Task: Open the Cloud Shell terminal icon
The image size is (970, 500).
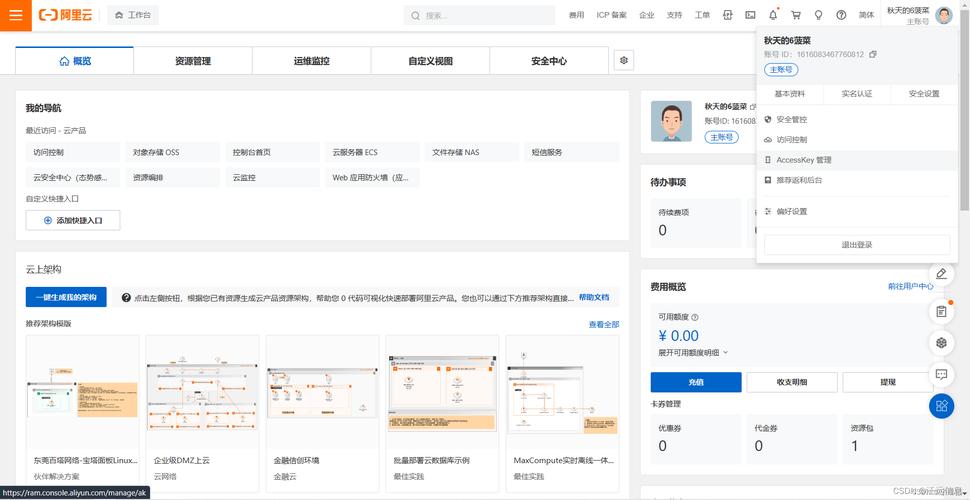Action: 750,15
